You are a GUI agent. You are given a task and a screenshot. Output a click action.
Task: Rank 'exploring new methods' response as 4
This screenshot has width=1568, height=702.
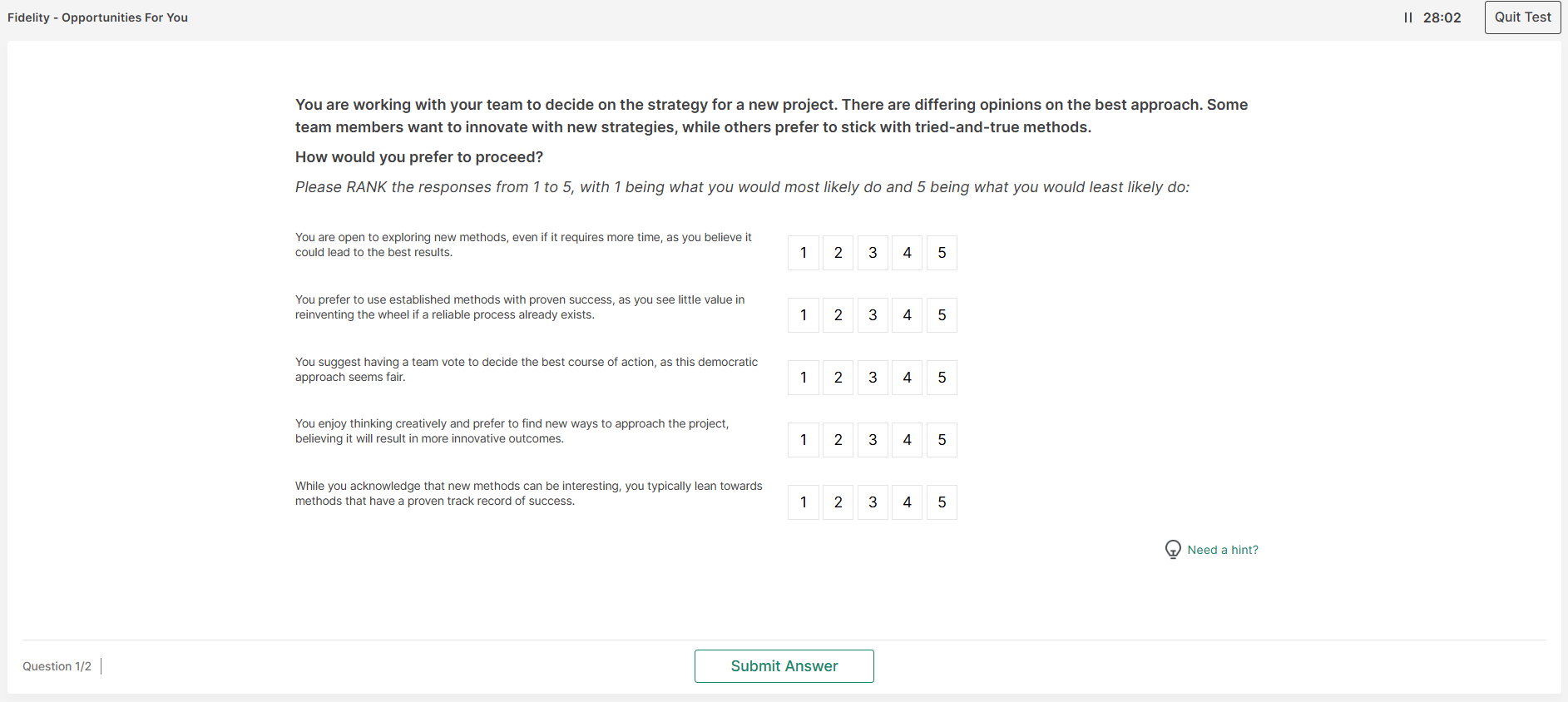(x=907, y=253)
